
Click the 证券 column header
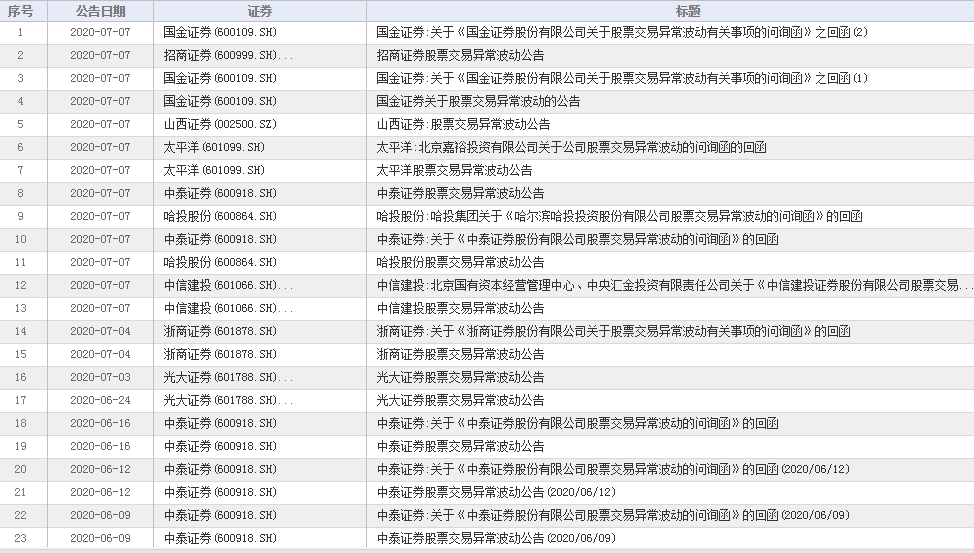[x=260, y=11]
